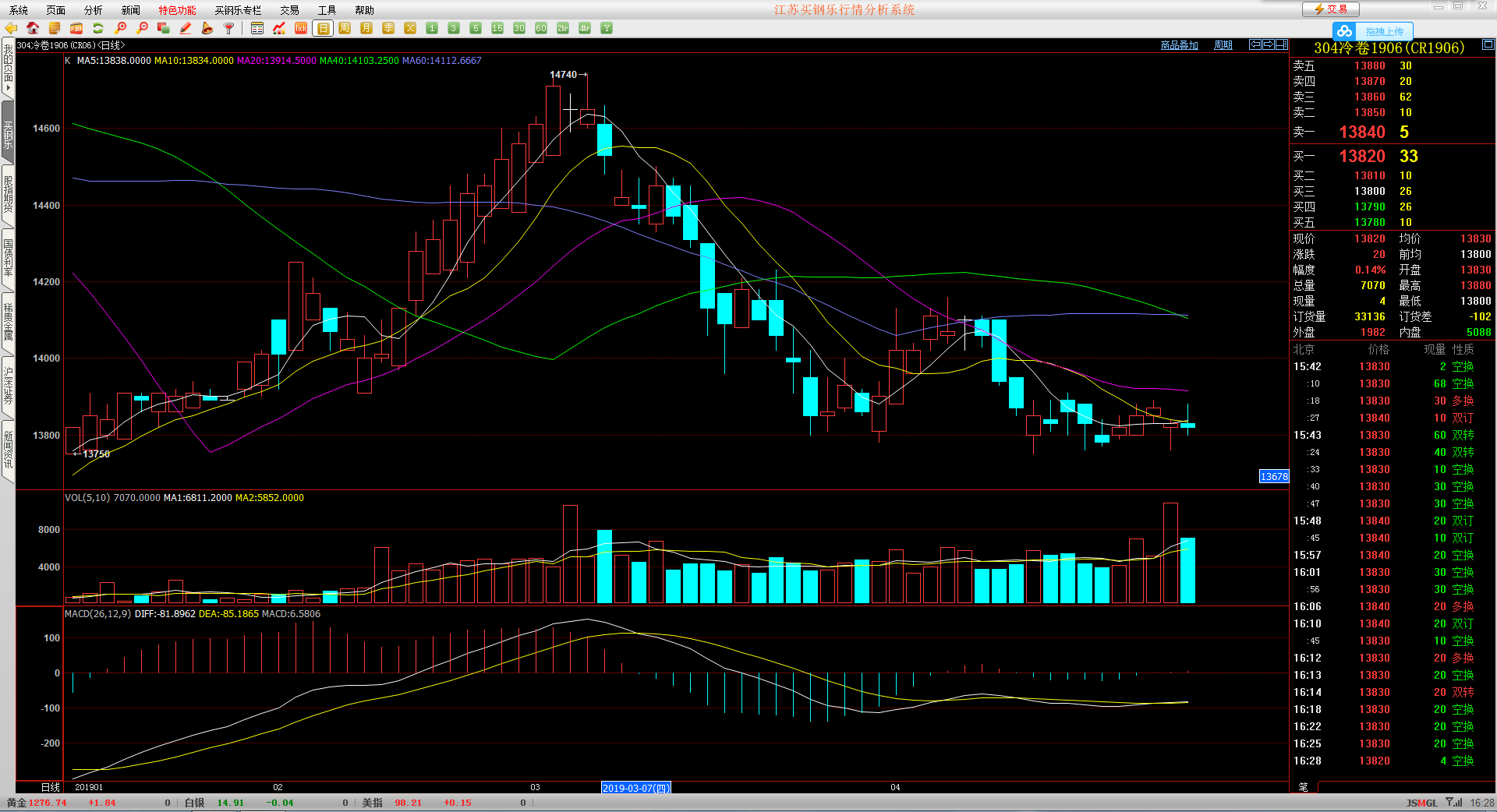The width and height of the screenshot is (1497, 812).
Task: Open the 周期 period selector
Action: tap(1223, 45)
